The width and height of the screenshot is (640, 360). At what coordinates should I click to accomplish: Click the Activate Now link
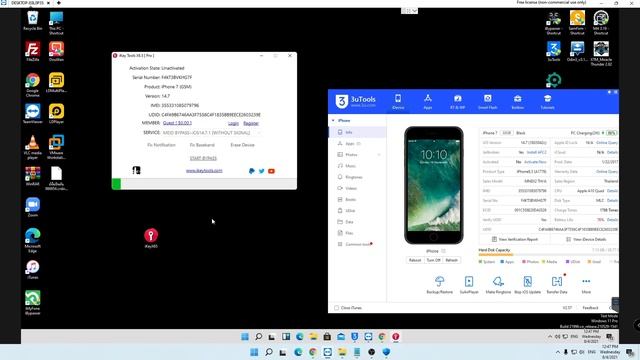(x=535, y=162)
